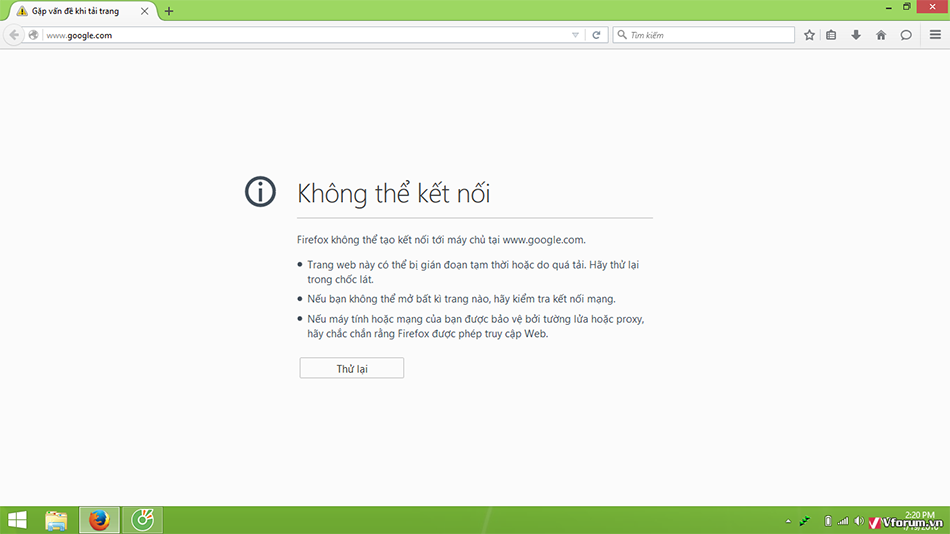Screen dimensions: 950x534
Task: Minimize the Firefox window
Action: point(888,7)
